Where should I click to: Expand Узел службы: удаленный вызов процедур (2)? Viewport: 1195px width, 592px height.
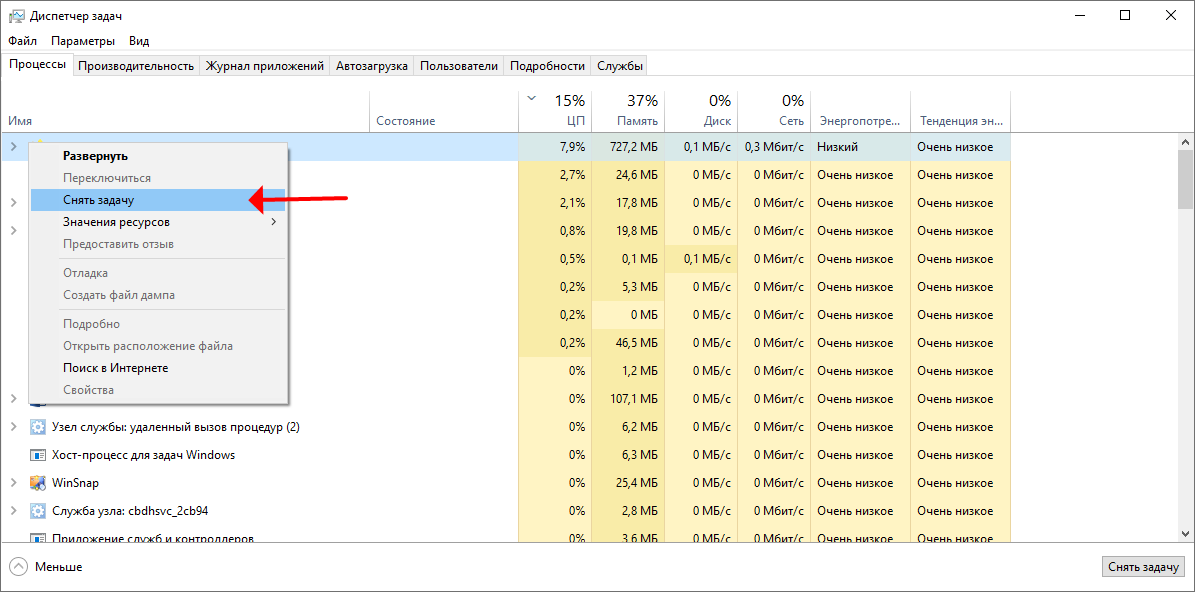pos(13,427)
